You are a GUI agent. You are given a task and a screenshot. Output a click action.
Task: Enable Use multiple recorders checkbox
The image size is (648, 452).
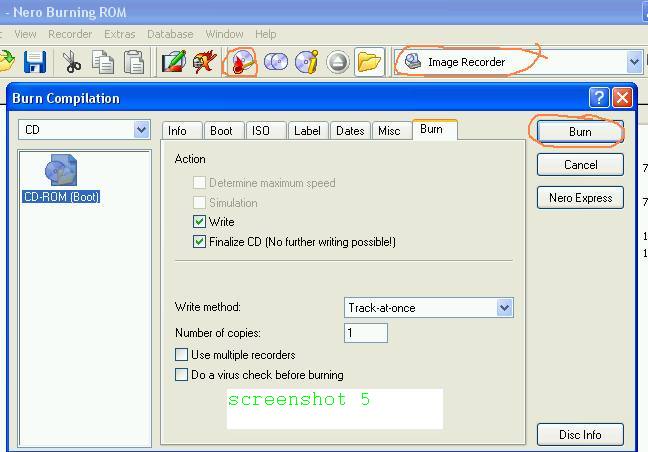point(181,354)
